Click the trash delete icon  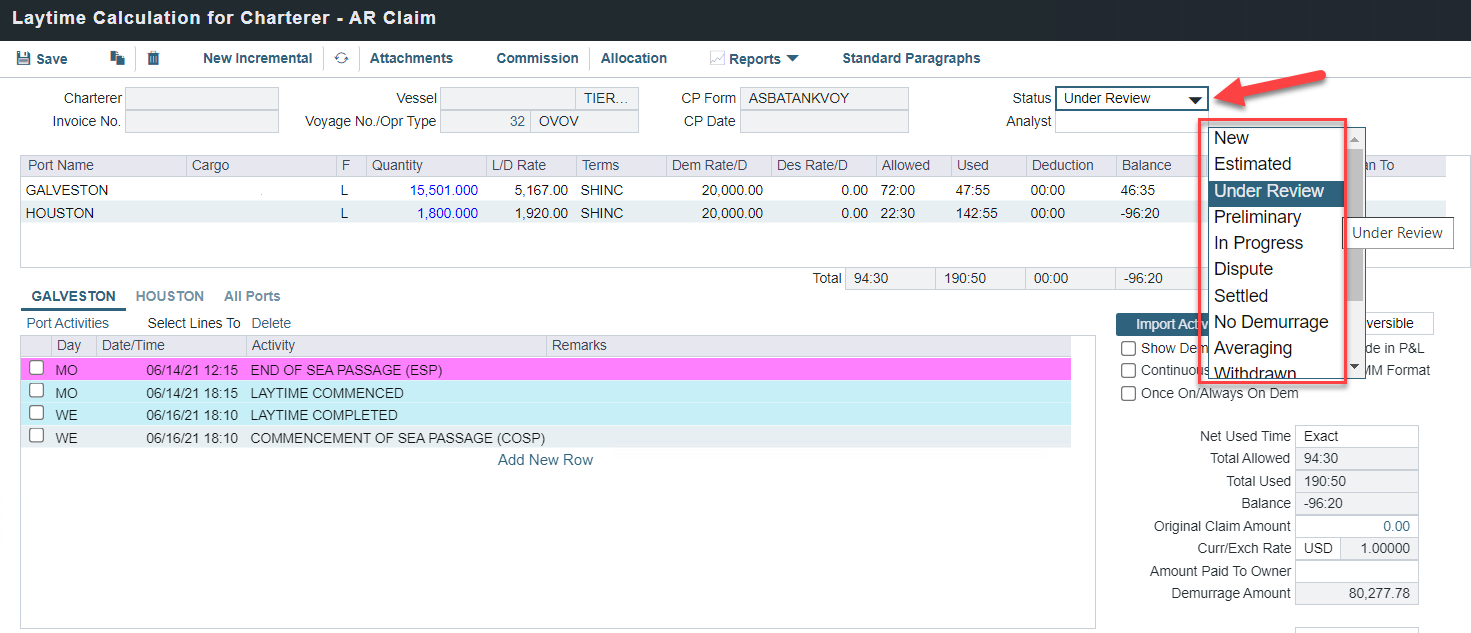(x=153, y=59)
